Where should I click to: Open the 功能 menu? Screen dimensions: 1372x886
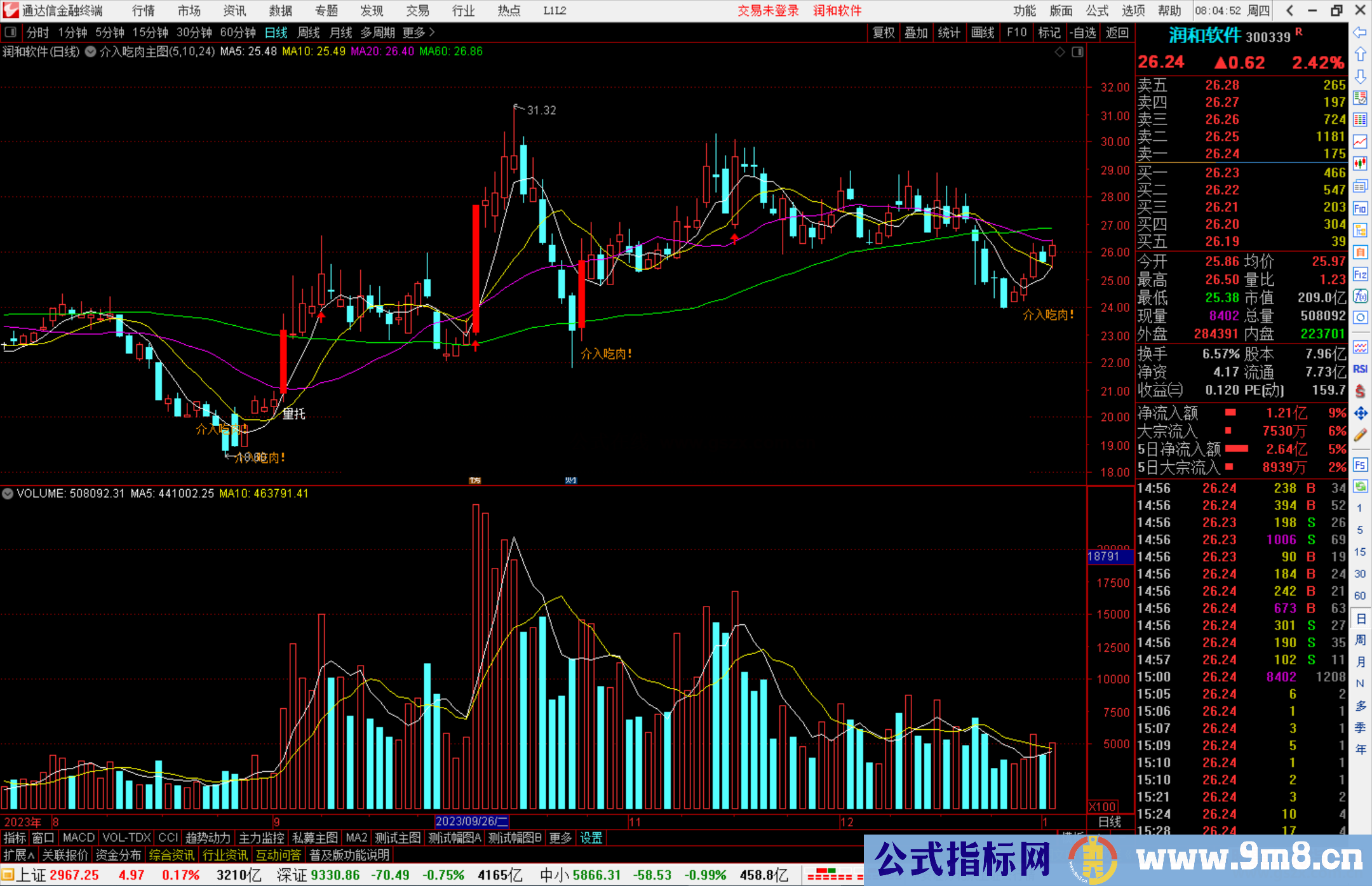click(1025, 11)
